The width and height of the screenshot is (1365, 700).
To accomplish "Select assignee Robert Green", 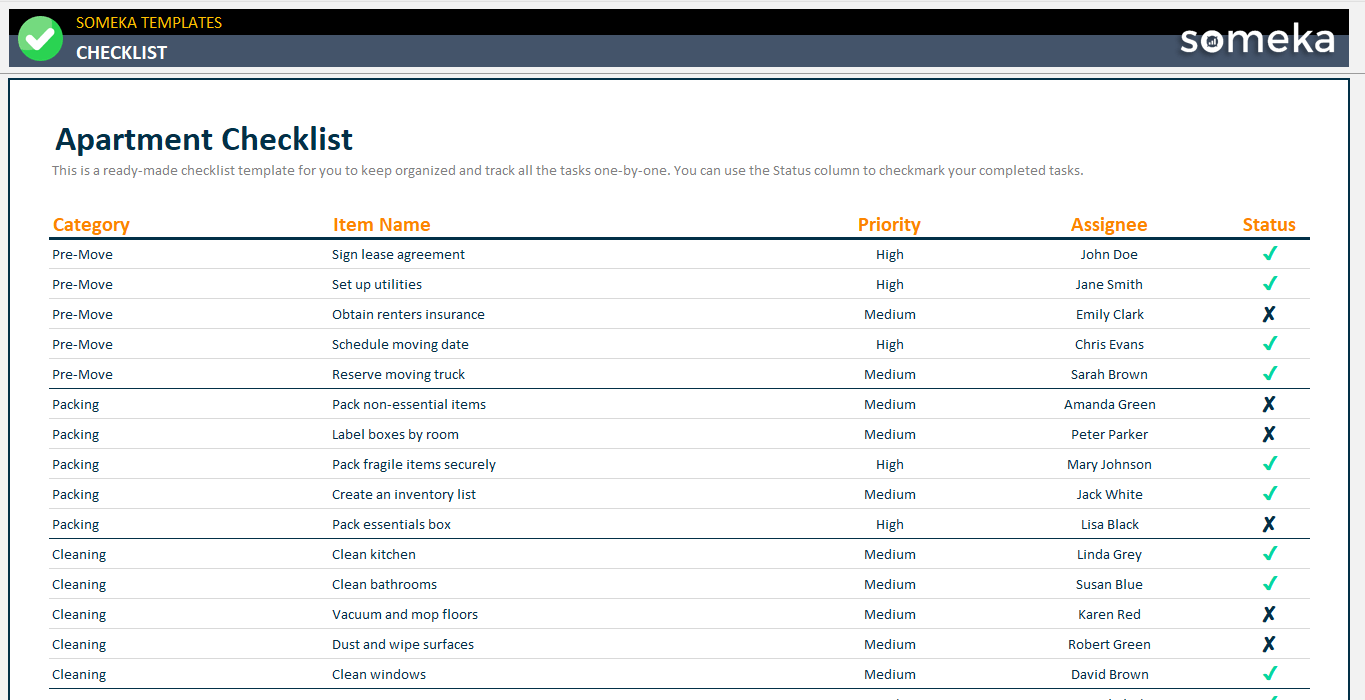I will (1109, 644).
